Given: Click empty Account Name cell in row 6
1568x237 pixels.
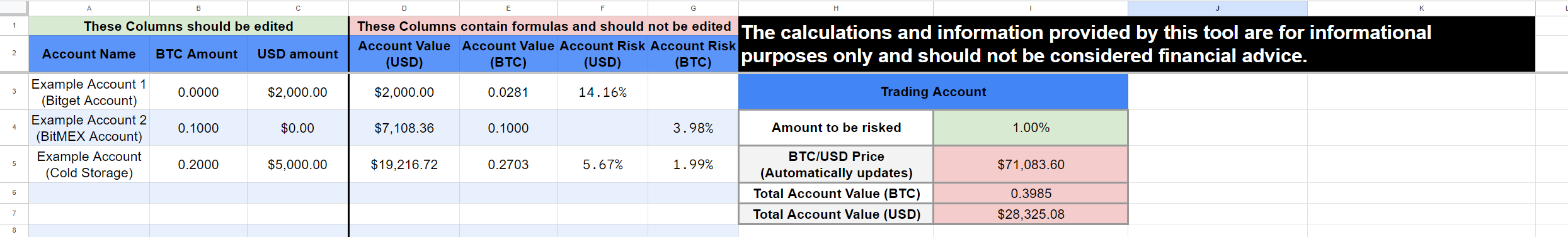Looking at the screenshot, I should 89,193.
